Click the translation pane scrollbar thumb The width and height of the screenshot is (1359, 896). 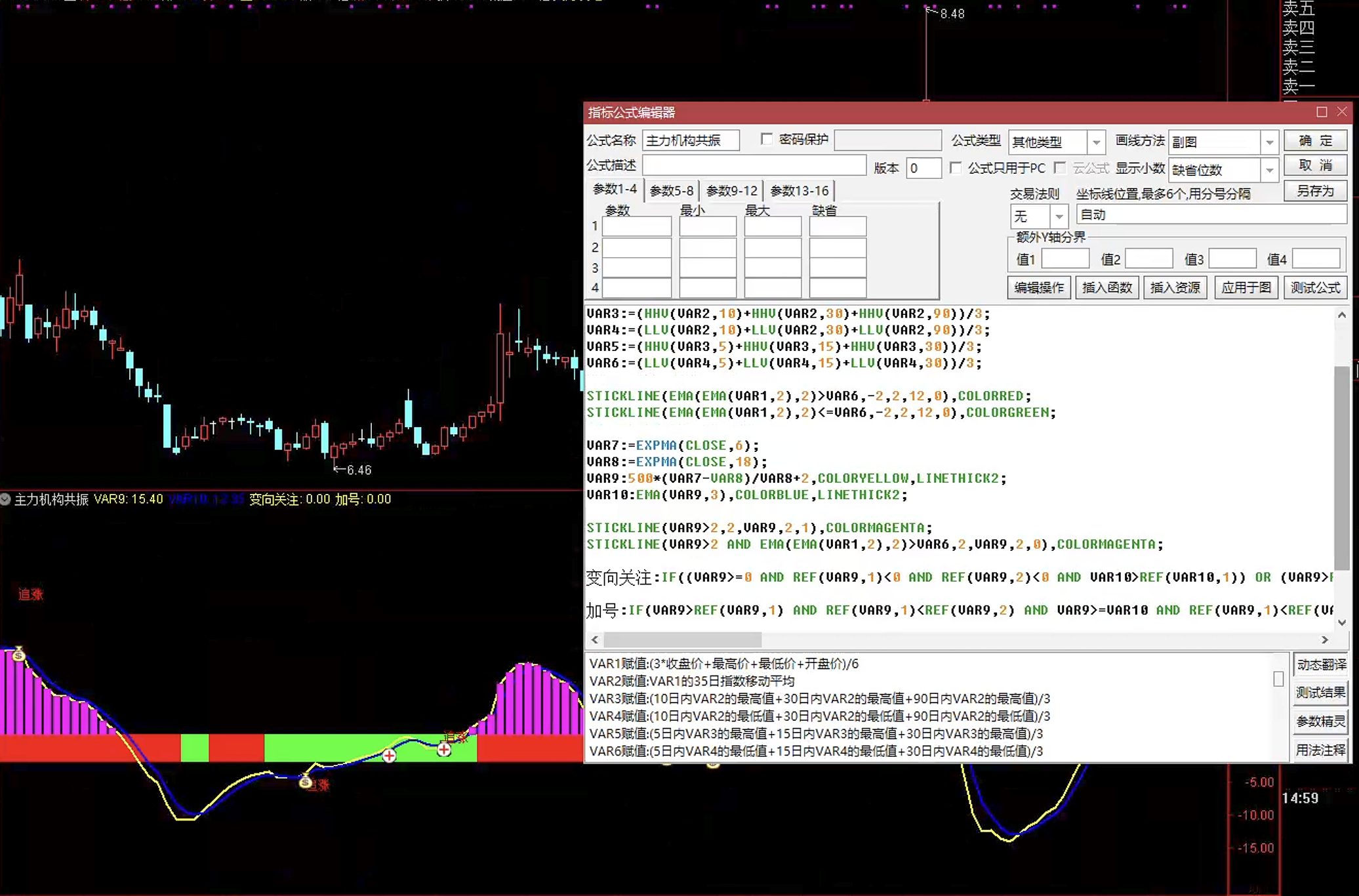1278,679
